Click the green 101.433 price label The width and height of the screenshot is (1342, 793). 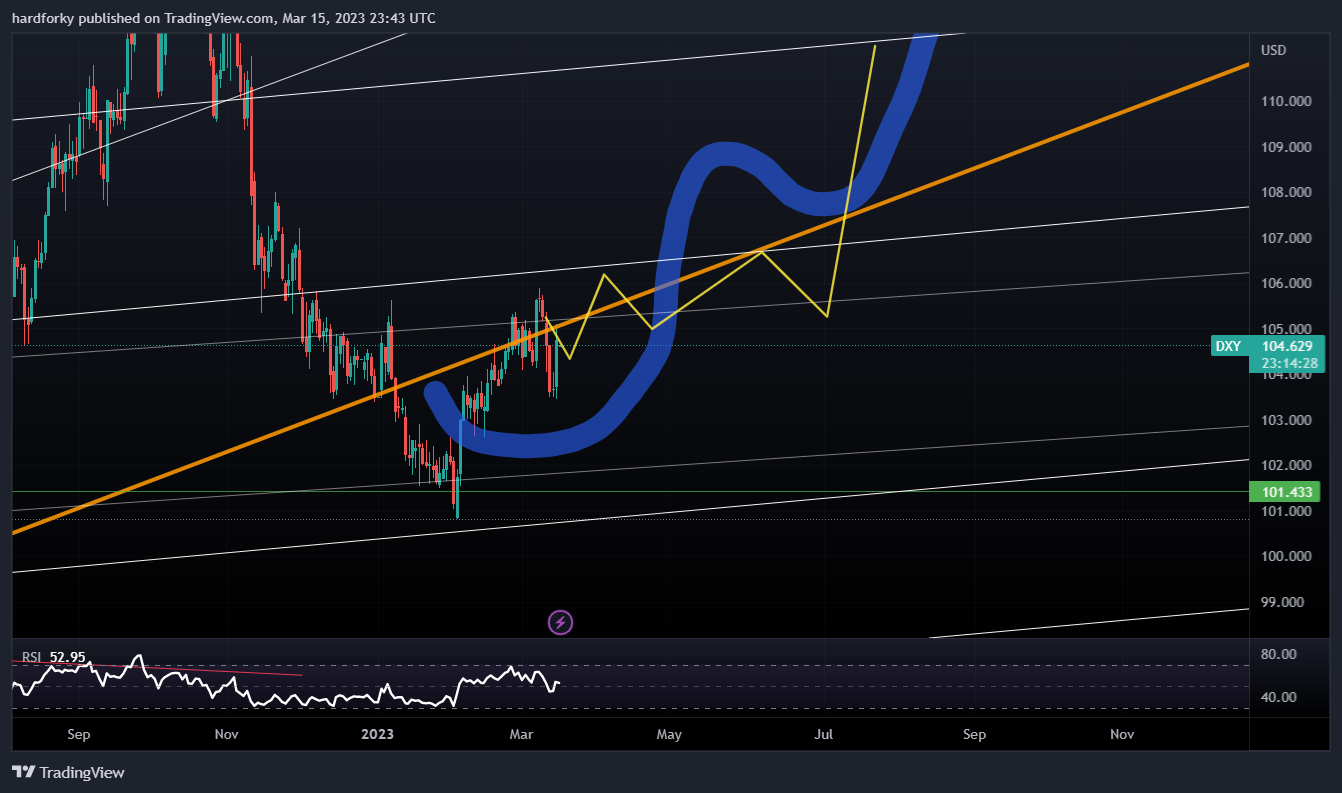(x=1286, y=492)
